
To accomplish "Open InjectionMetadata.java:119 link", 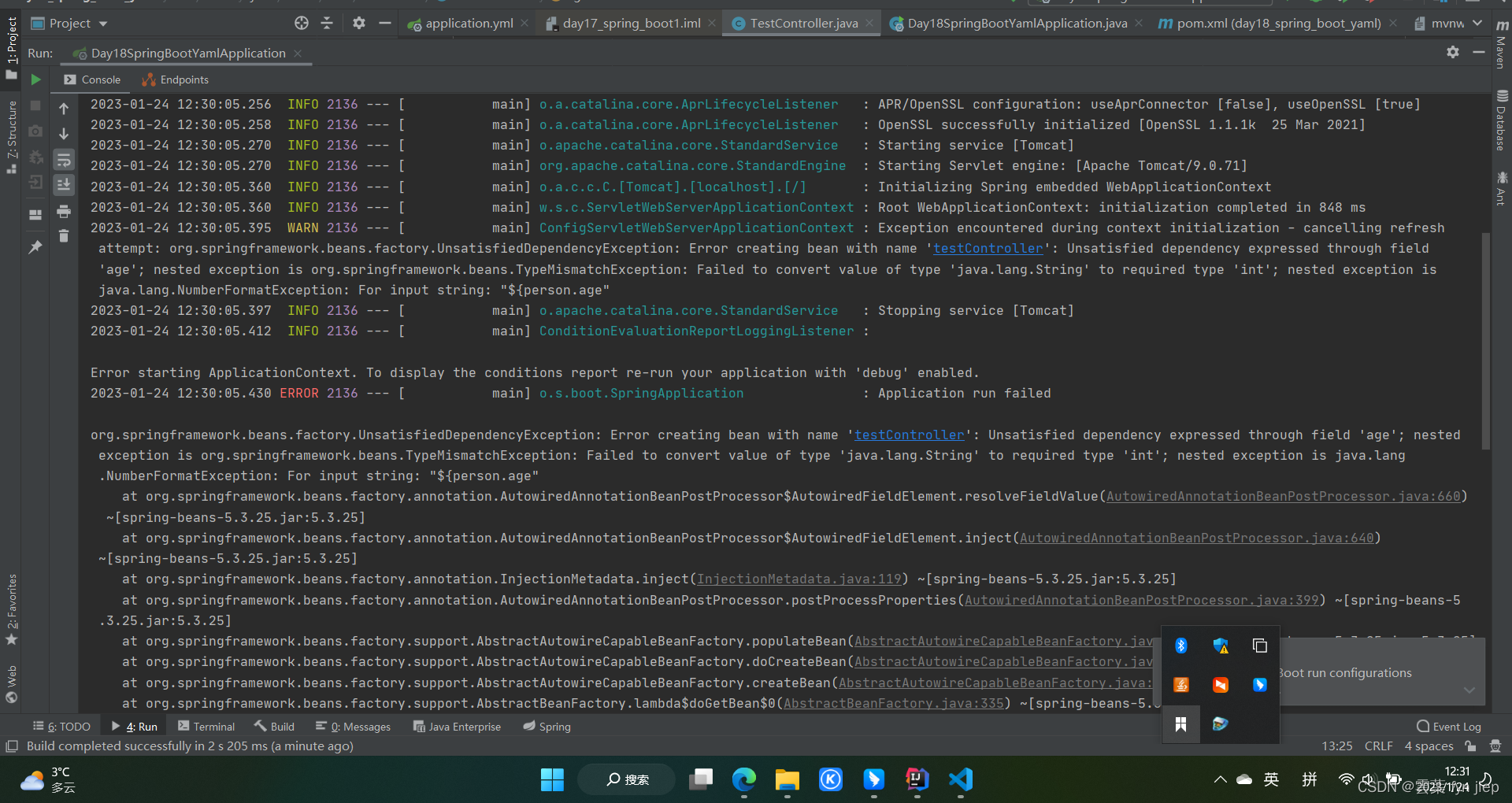I will pos(799,579).
